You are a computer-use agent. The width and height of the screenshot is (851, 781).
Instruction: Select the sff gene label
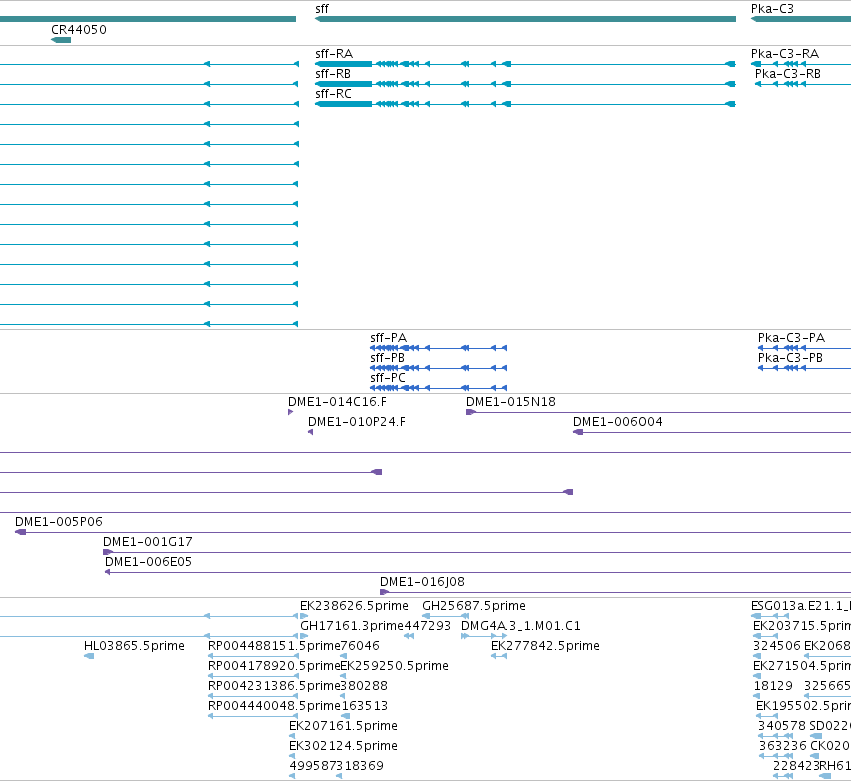pyautogui.click(x=322, y=9)
